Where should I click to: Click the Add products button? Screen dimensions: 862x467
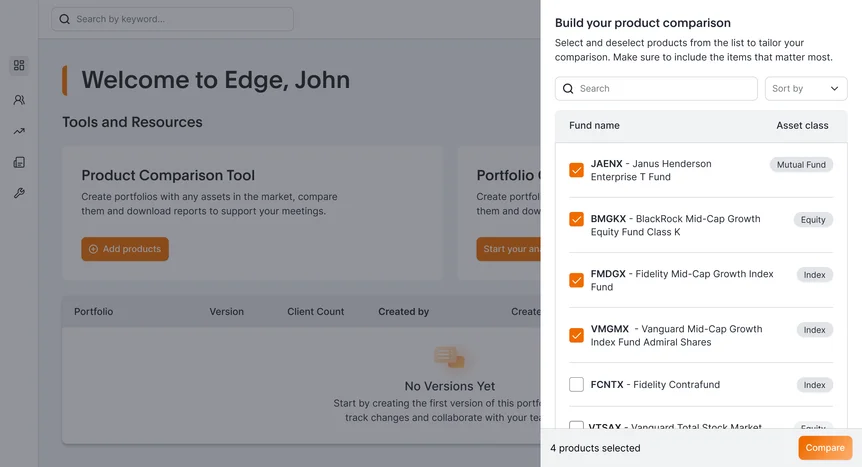(x=125, y=249)
